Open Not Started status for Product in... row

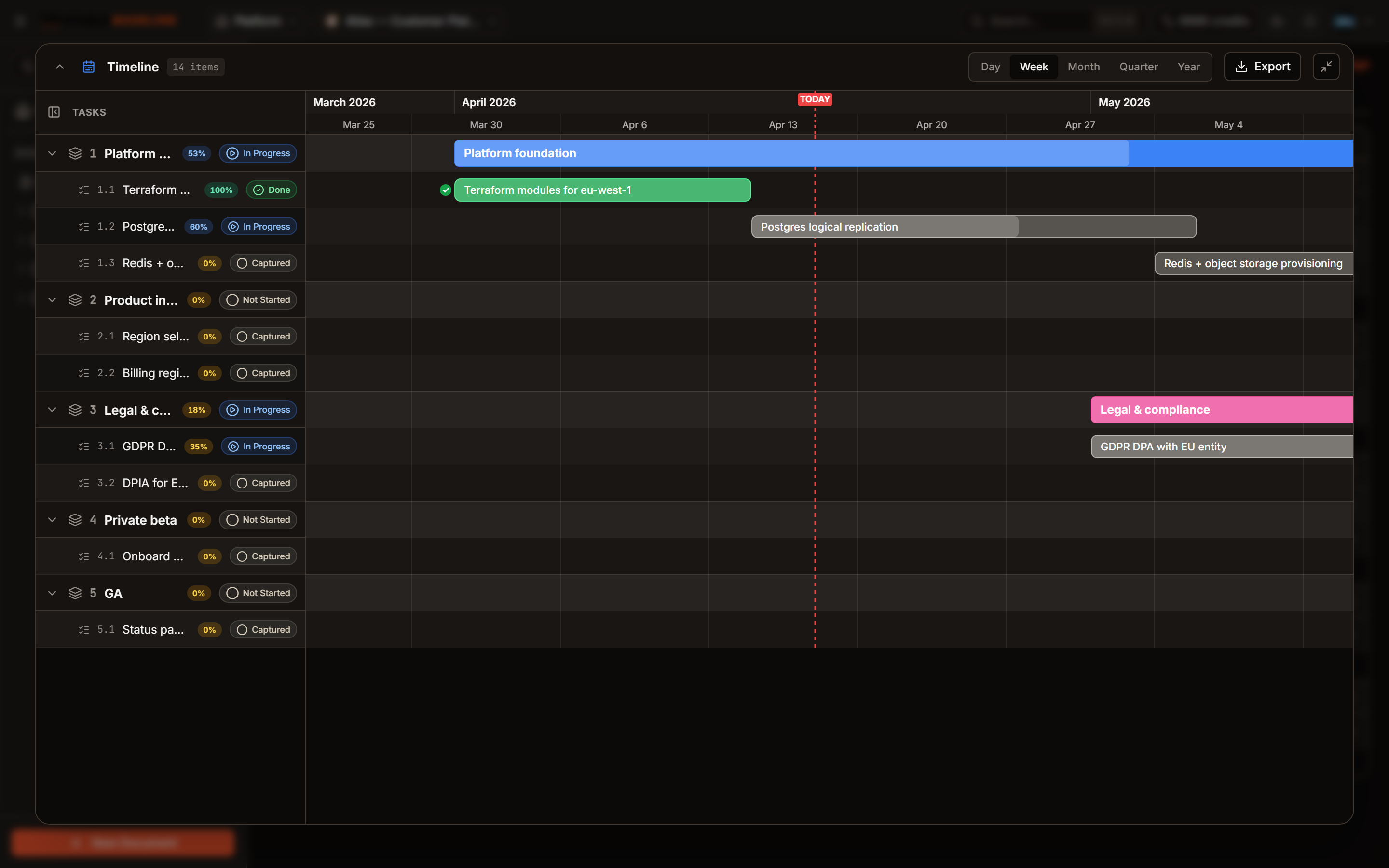[x=258, y=299]
